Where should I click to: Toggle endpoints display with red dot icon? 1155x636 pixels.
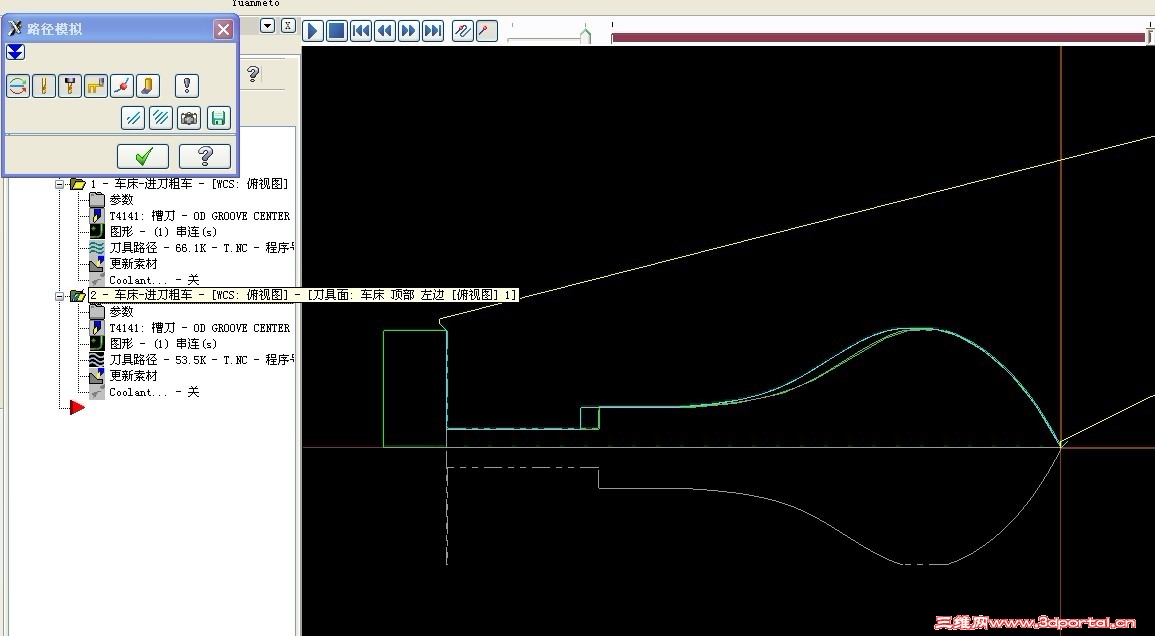pos(122,86)
